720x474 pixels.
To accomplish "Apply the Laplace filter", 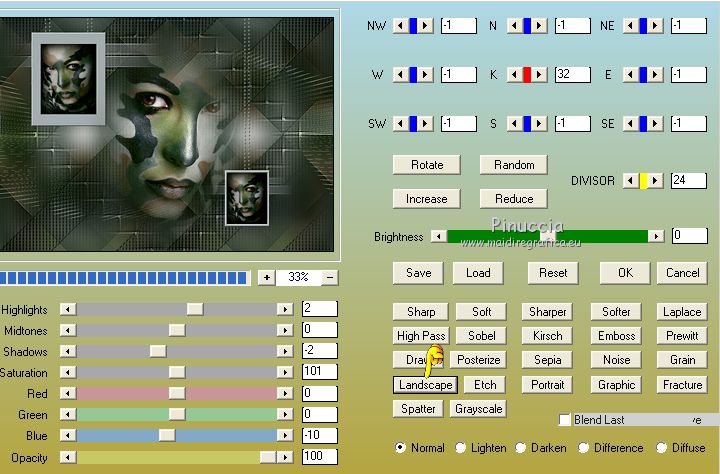I will 682,312.
